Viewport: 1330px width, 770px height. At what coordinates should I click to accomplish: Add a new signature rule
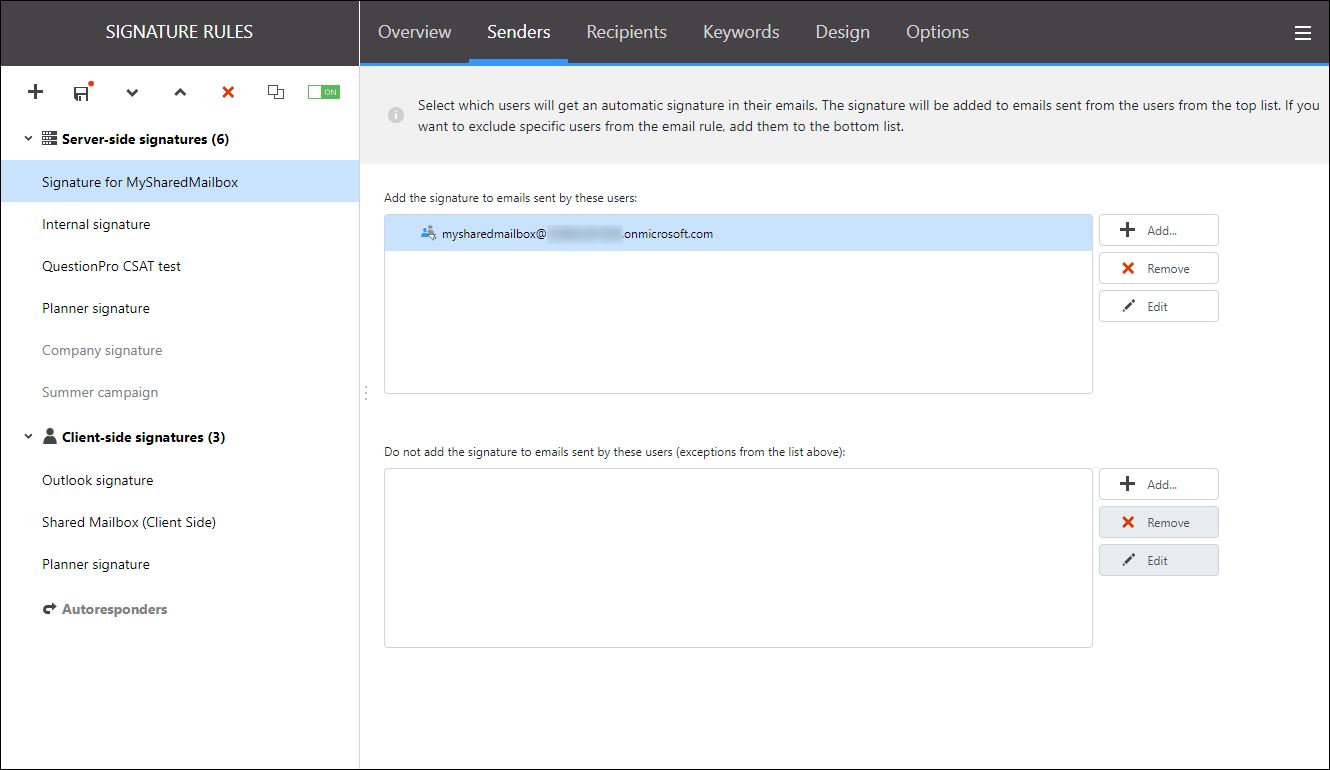point(35,91)
